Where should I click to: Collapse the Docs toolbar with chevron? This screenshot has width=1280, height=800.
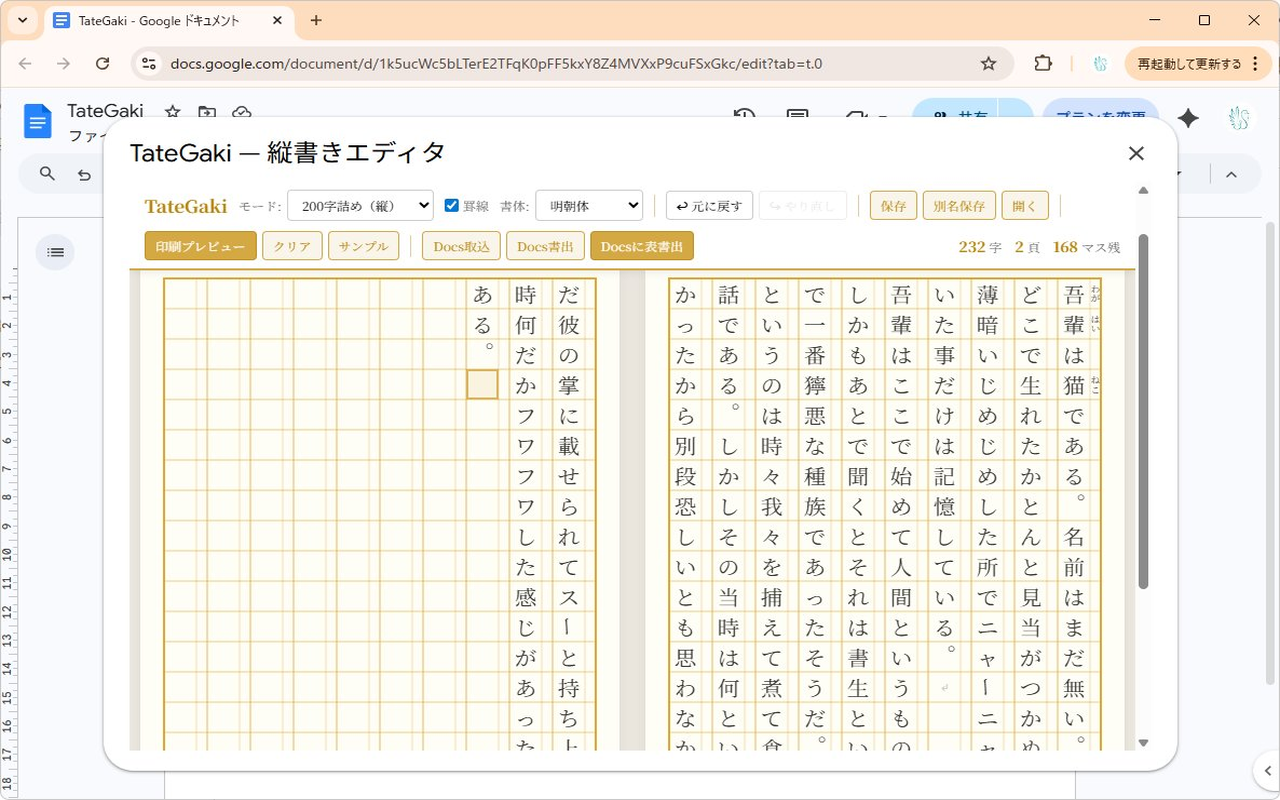pyautogui.click(x=1231, y=175)
